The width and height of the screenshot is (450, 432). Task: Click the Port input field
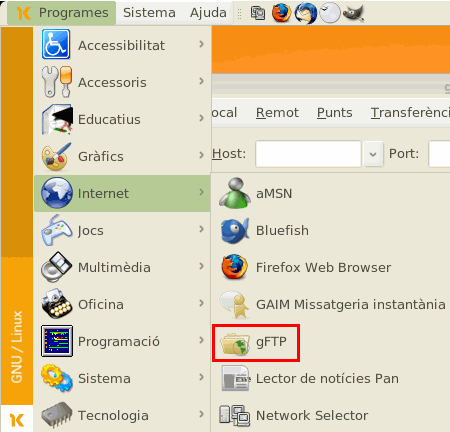click(439, 154)
